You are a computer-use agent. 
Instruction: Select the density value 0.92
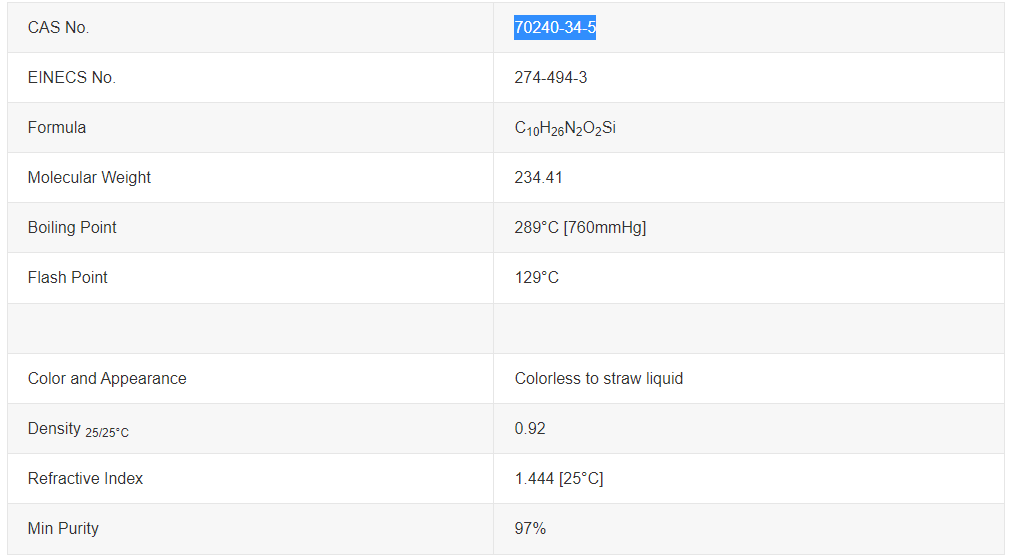530,429
